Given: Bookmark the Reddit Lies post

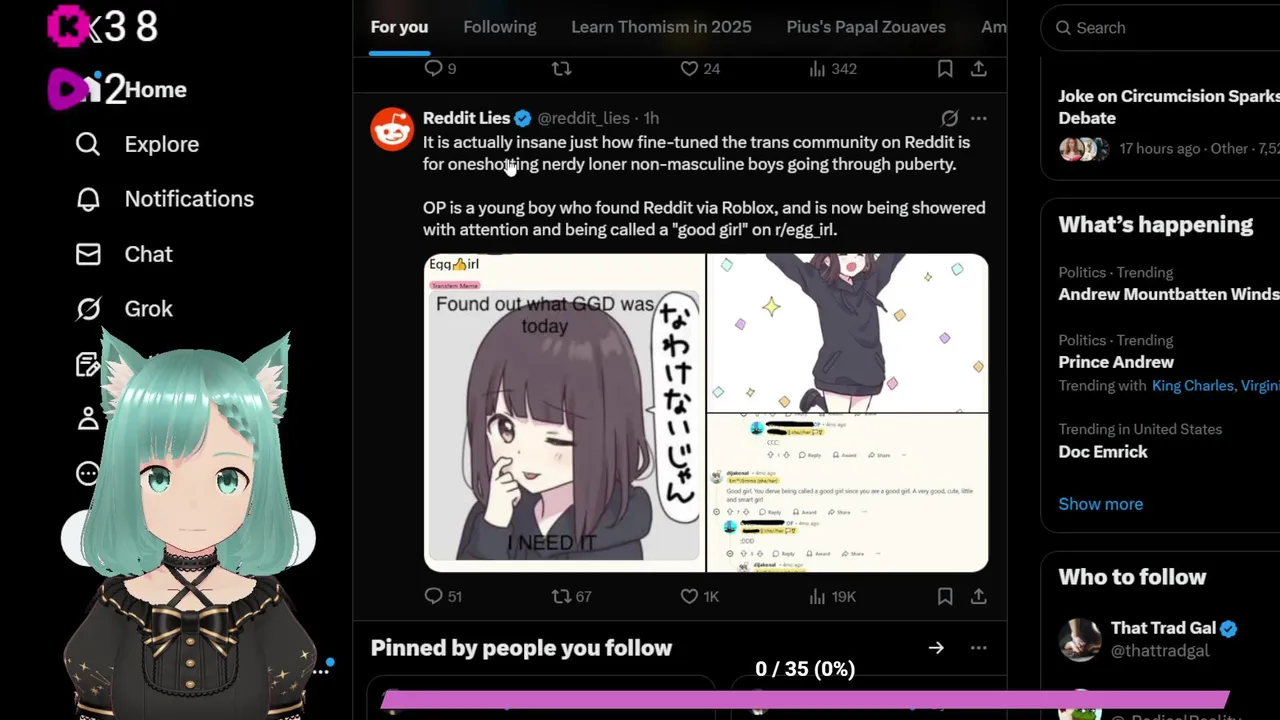Looking at the screenshot, I should click(945, 596).
